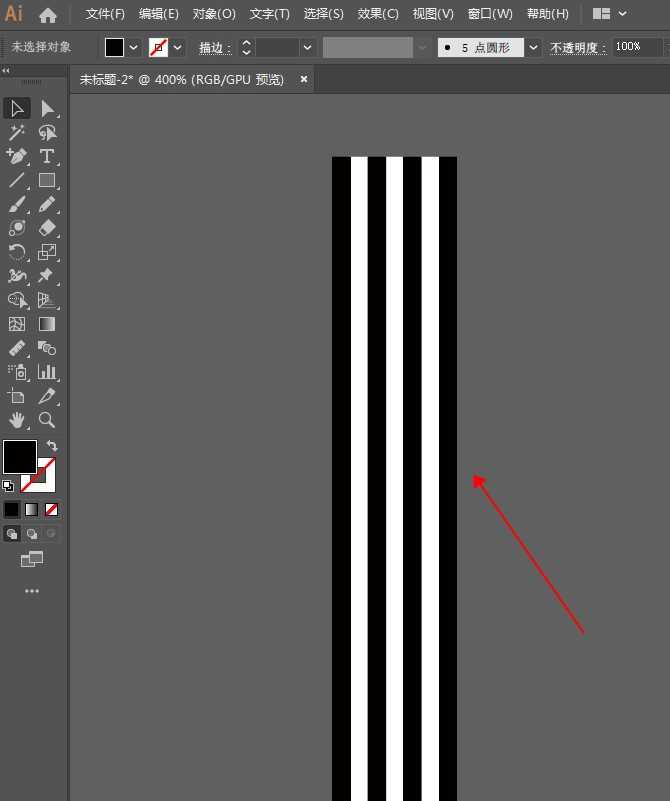Screen dimensions: 670x801
Task: Select the Hand tool
Action: tap(17, 420)
